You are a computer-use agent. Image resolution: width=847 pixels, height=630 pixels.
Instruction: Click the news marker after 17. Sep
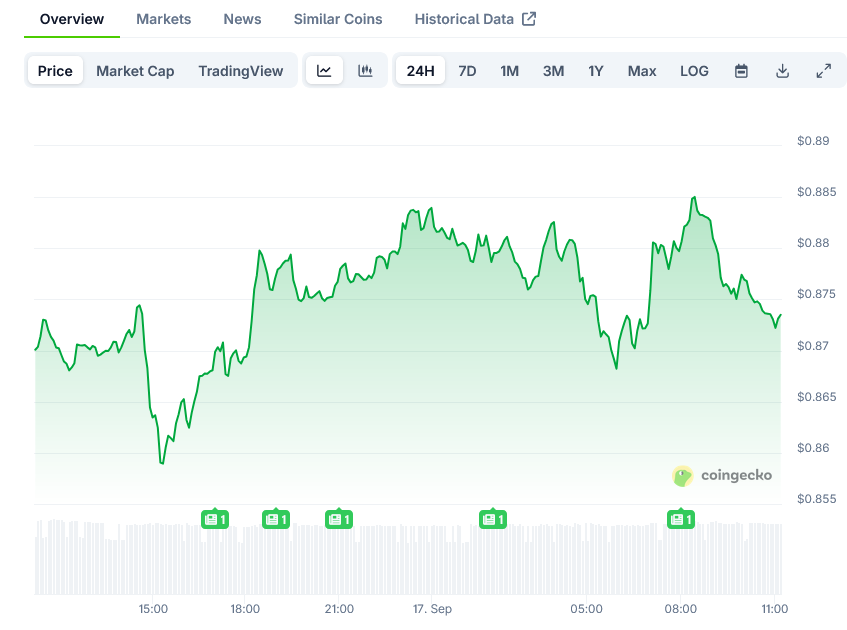[x=493, y=519]
